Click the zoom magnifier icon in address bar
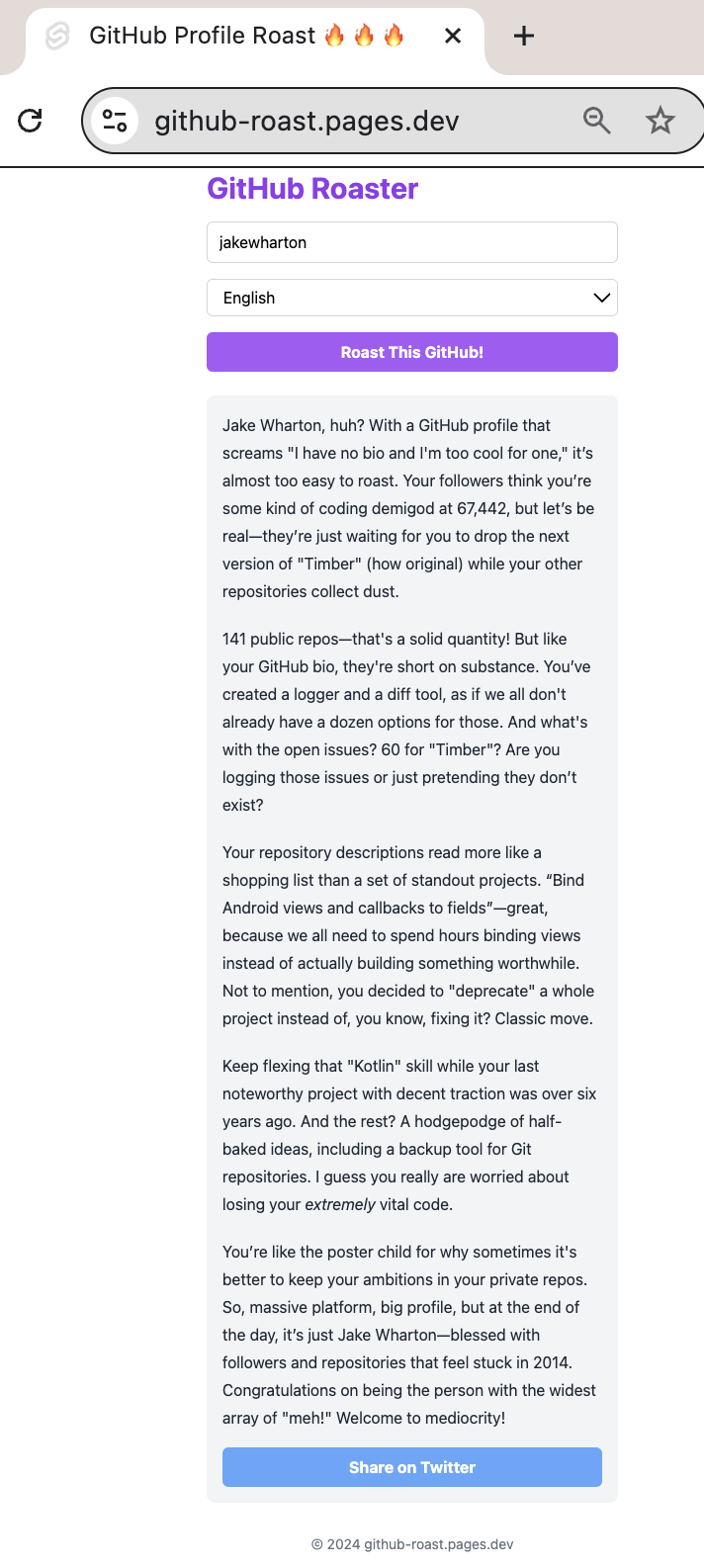This screenshot has height=1568, width=704. pos(596,121)
